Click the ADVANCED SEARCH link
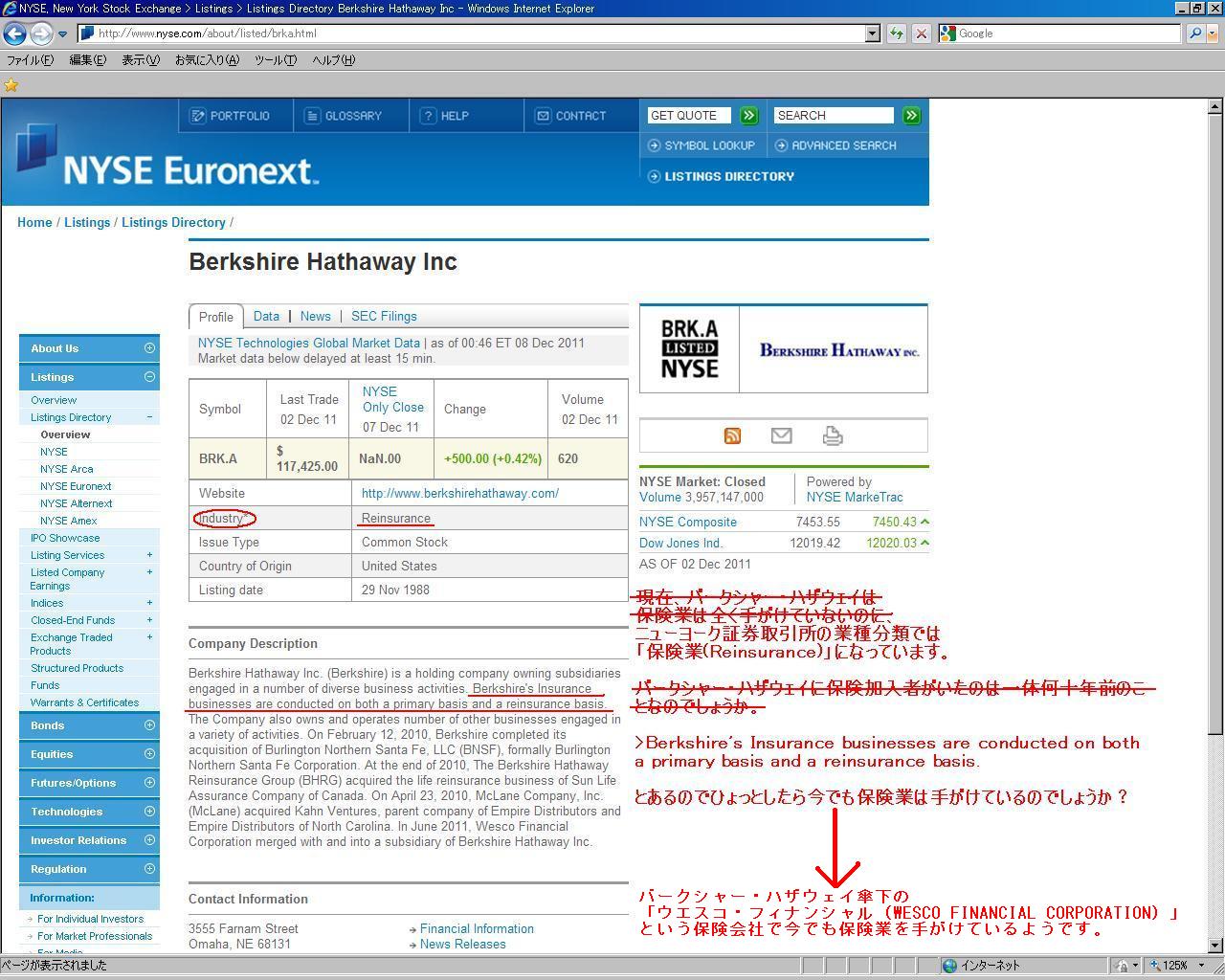Image resolution: width=1225 pixels, height=980 pixels. coord(835,145)
